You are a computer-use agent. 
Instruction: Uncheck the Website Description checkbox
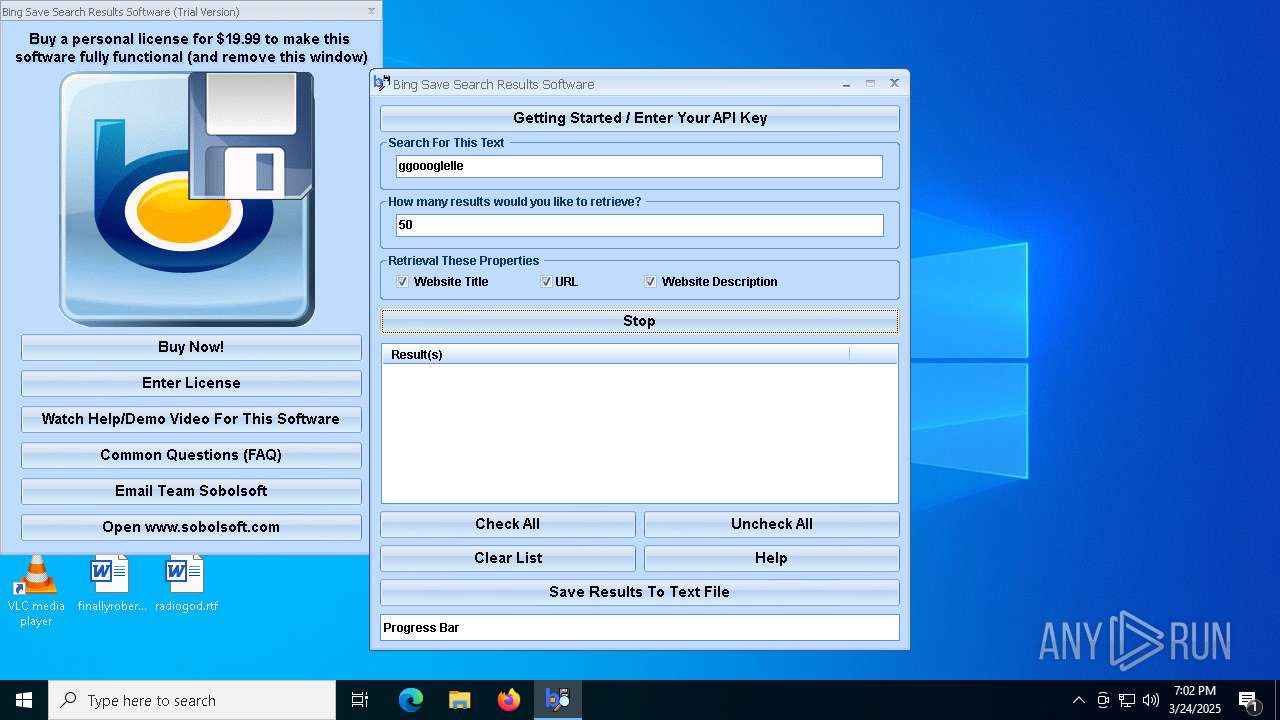point(651,282)
